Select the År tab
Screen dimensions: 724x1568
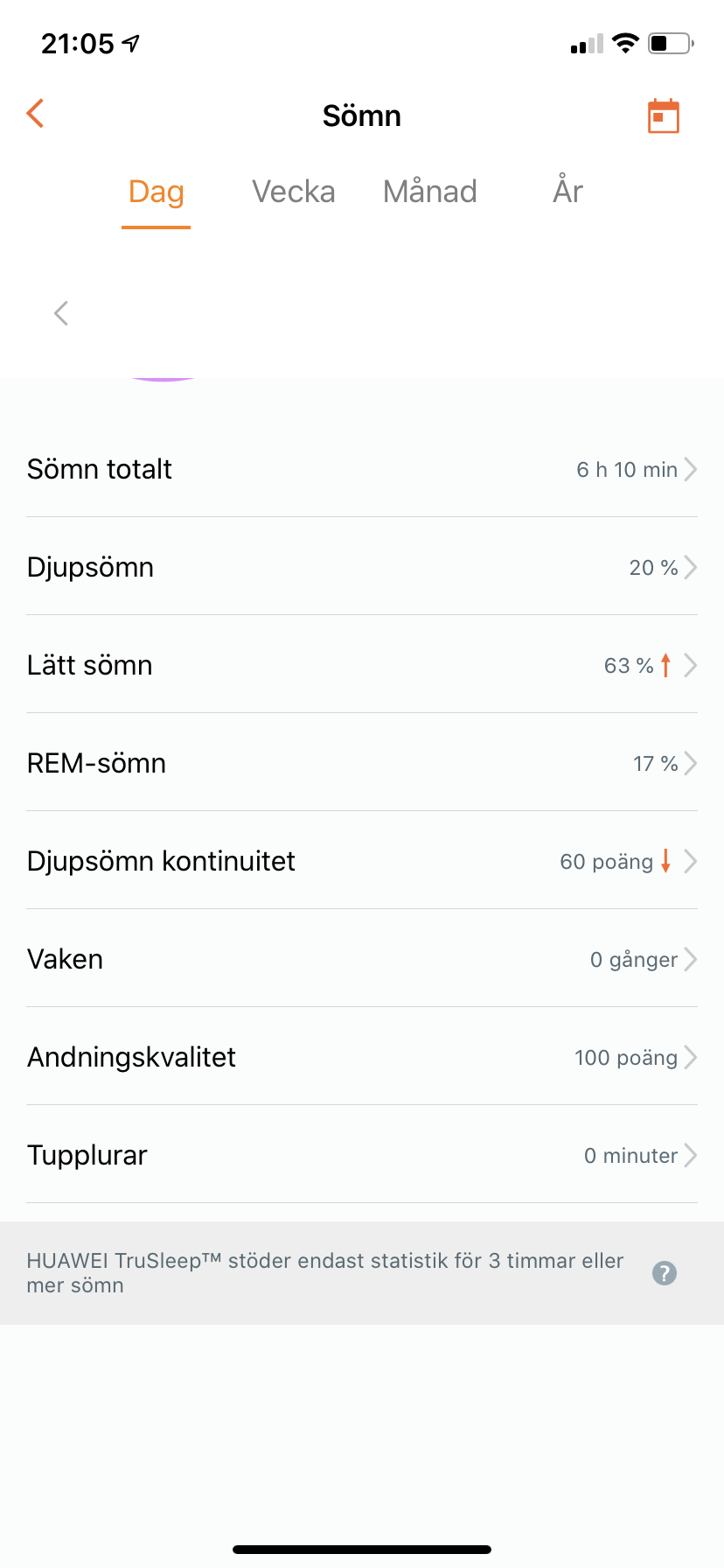pos(567,192)
